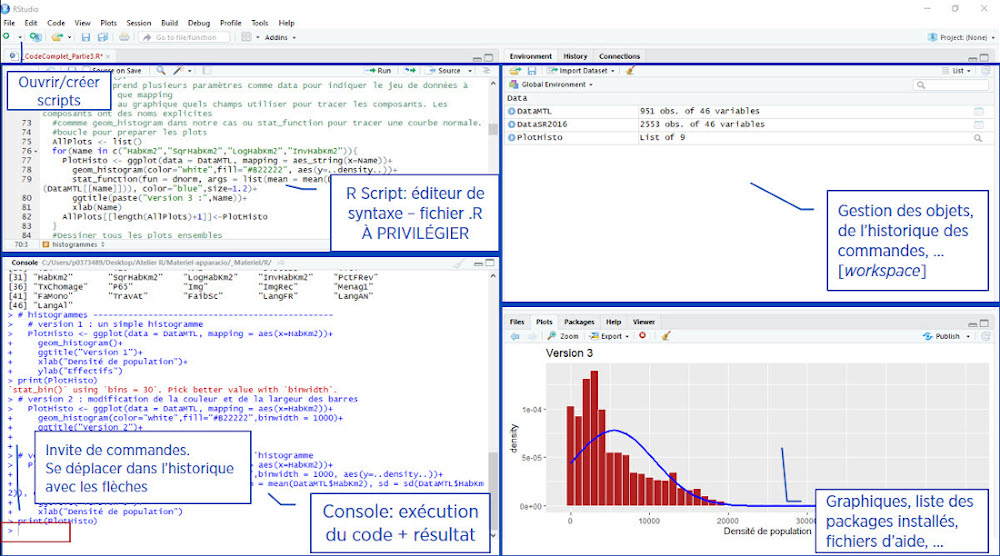Click the Run button in editor
The image size is (1000, 556).
(380, 71)
